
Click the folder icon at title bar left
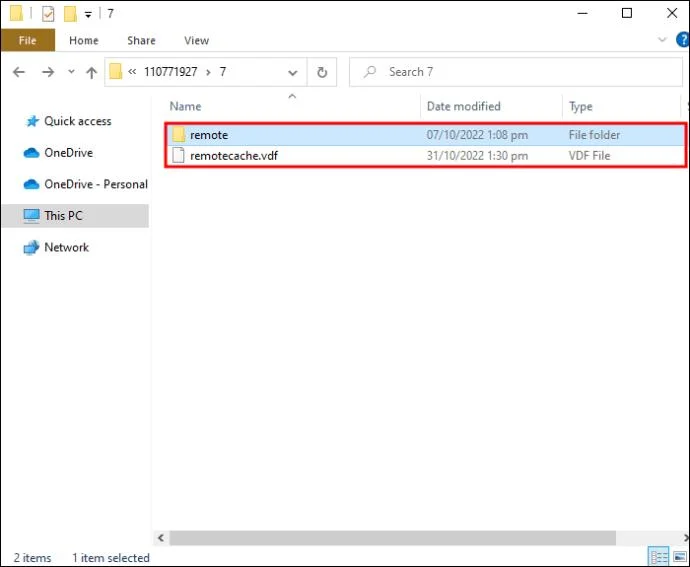(16, 13)
